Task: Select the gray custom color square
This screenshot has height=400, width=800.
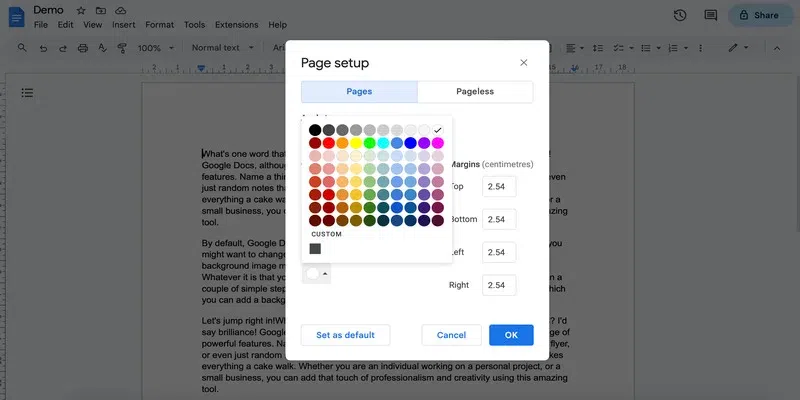Action: [315, 249]
